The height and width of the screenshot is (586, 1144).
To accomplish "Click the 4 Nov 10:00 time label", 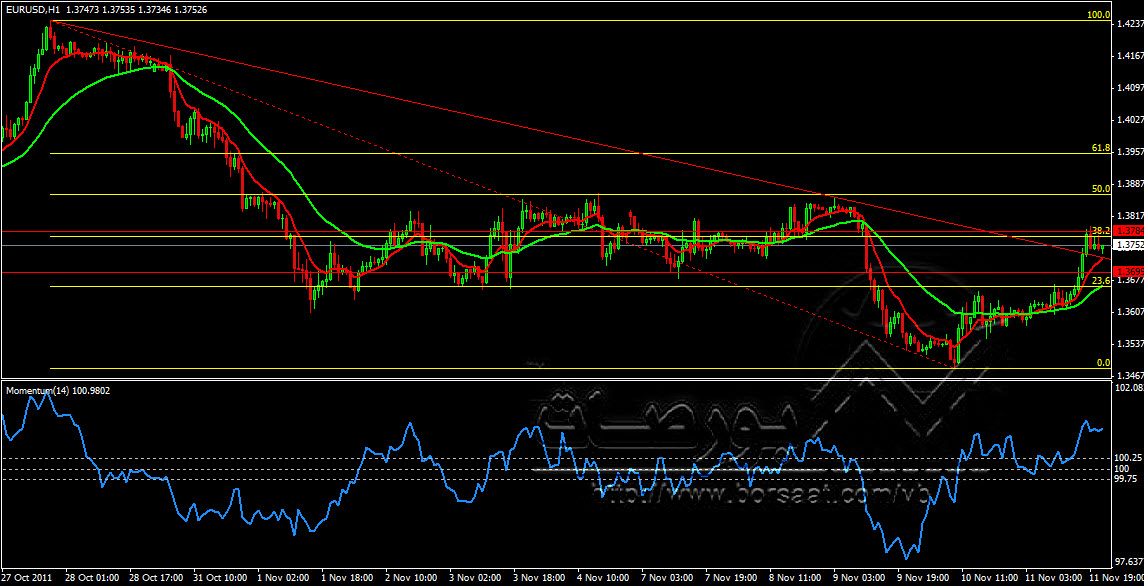I will click(603, 578).
